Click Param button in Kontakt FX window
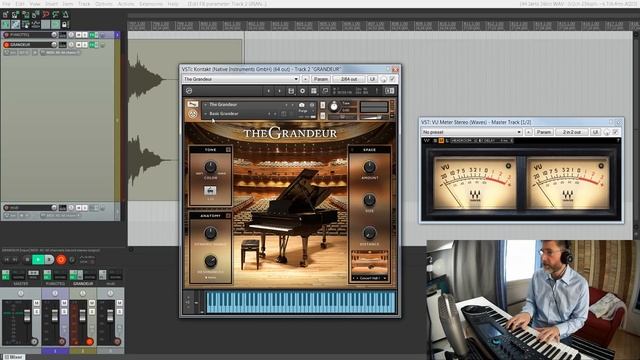Image resolution: width=640 pixels, height=360 pixels. click(320, 79)
